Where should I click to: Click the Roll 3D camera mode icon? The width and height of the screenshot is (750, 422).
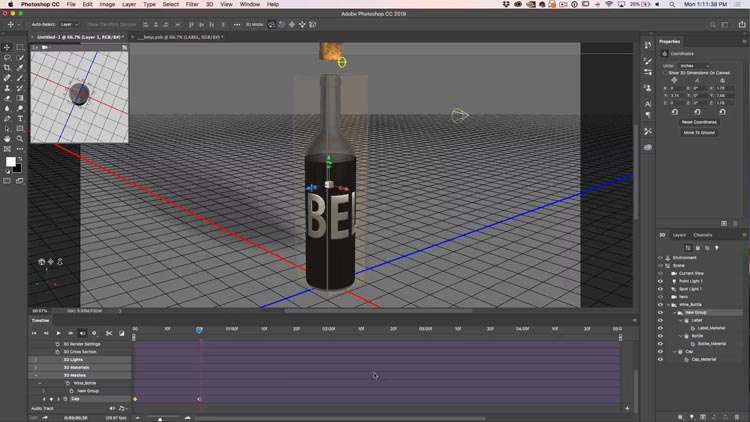click(x=282, y=24)
